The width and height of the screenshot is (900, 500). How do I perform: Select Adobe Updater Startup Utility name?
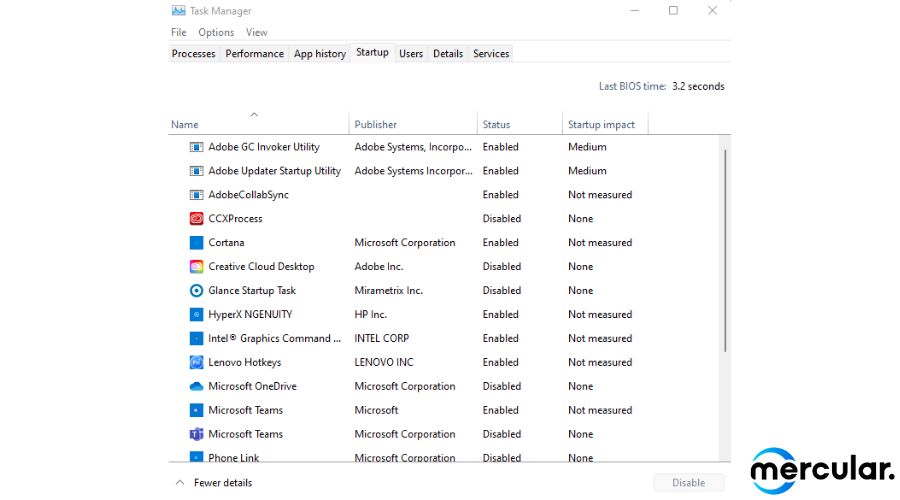pyautogui.click(x=274, y=171)
